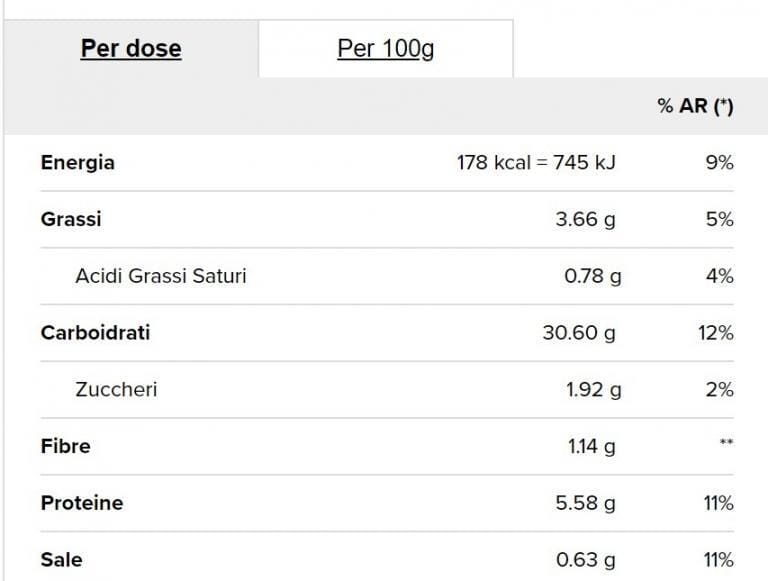Click the 30.60 g carbohydrate value
The height and width of the screenshot is (581, 768).
[x=579, y=333]
